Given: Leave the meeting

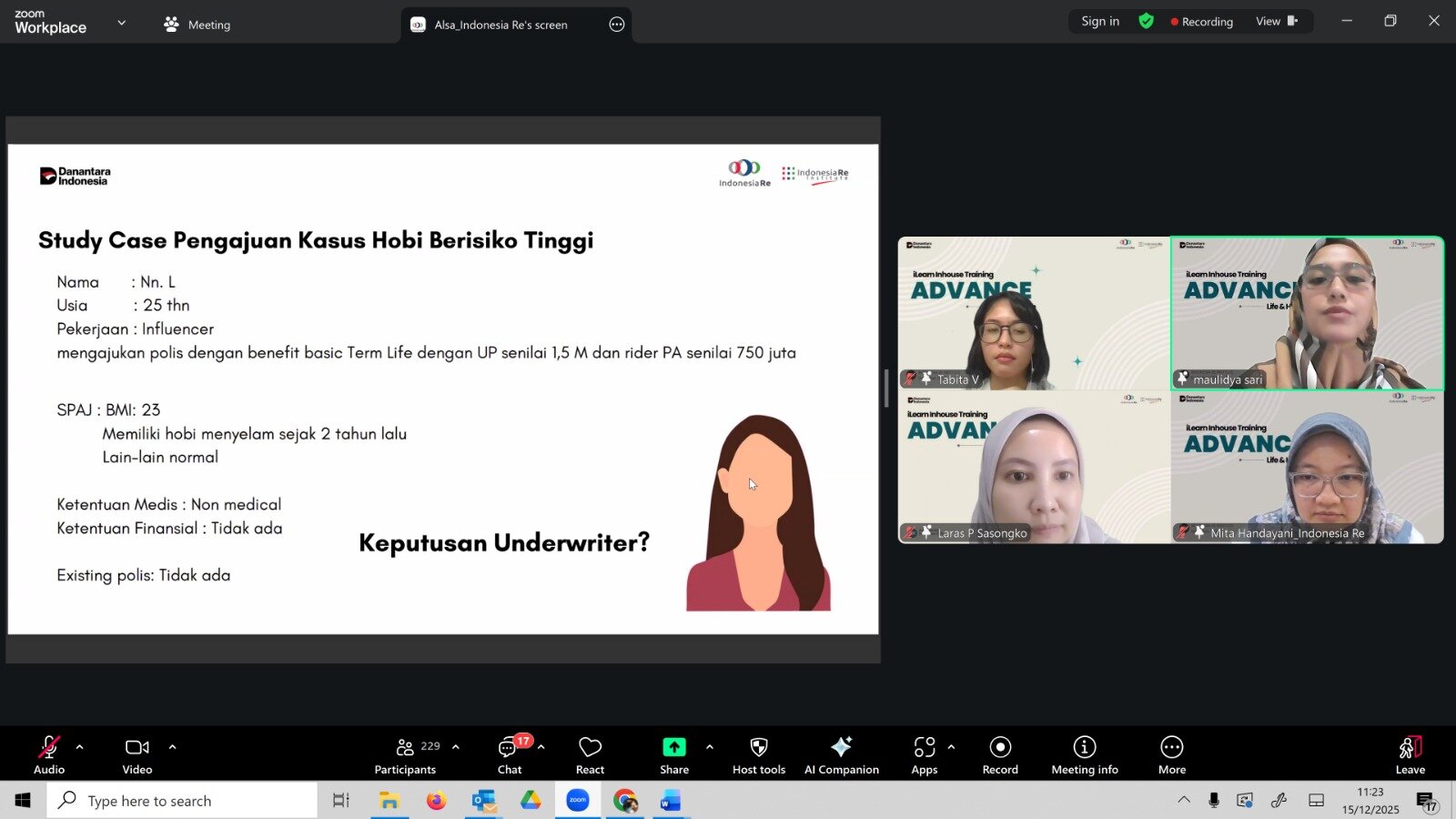Looking at the screenshot, I should [1410, 755].
